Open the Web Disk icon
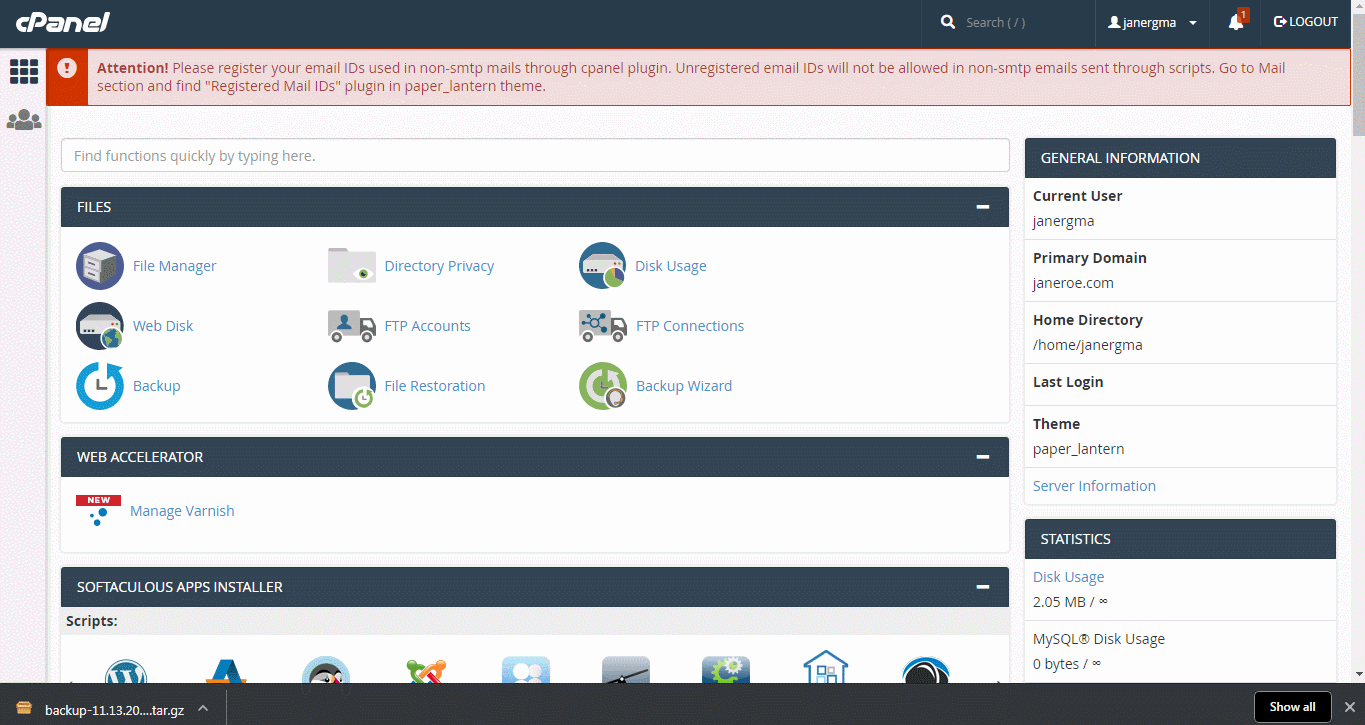The width and height of the screenshot is (1365, 725). 100,326
